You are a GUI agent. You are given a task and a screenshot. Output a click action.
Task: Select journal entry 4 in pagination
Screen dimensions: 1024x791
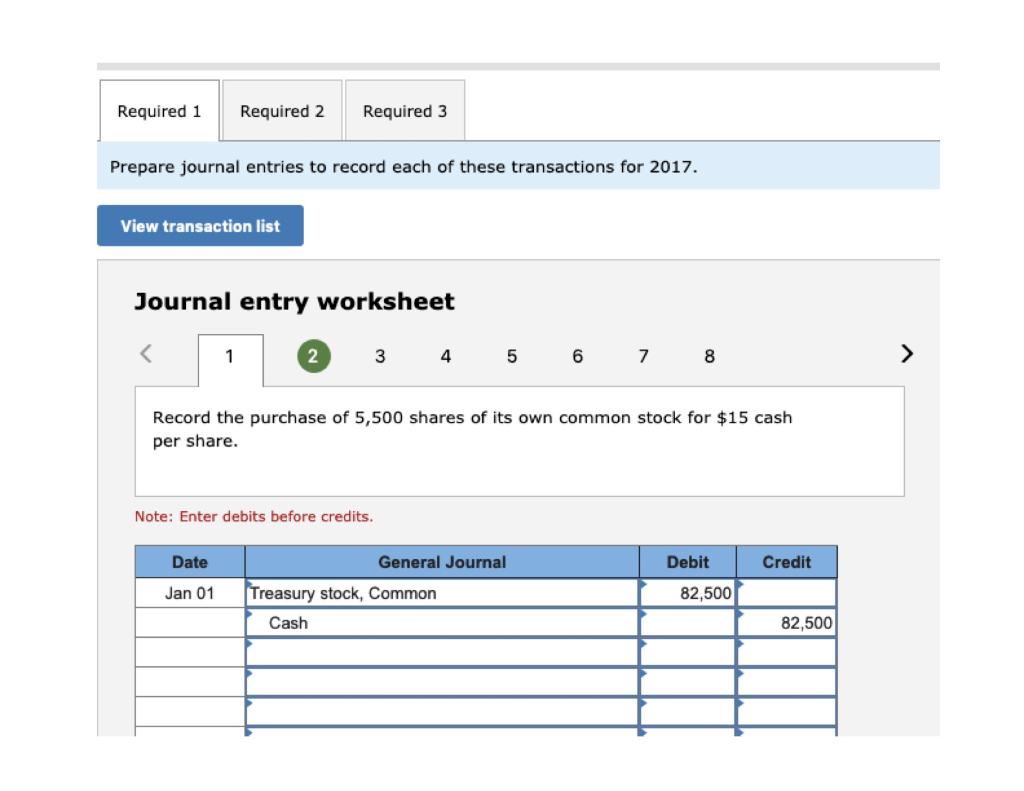click(x=445, y=356)
